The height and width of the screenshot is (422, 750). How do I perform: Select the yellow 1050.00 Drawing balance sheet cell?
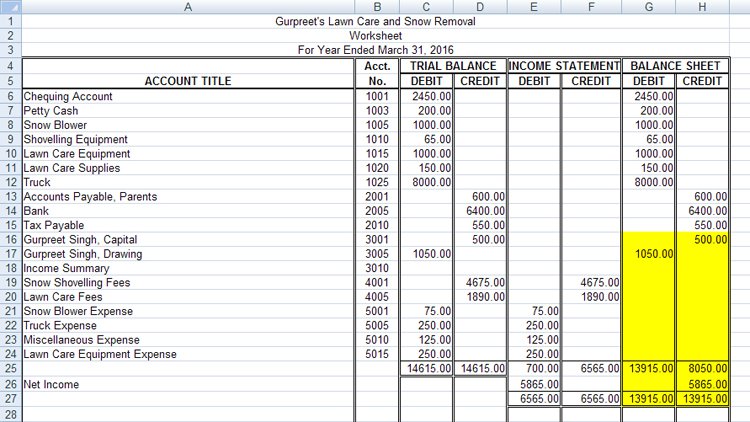tap(649, 254)
